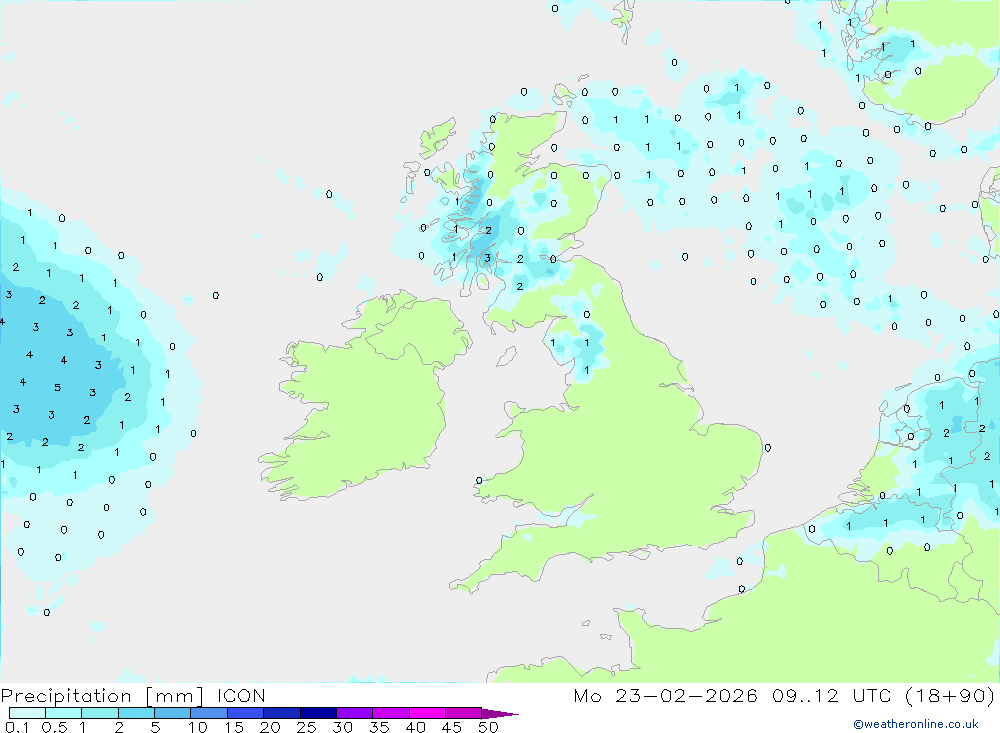Click the "25" legend scale label
The height and width of the screenshot is (733, 1000).
pos(306,727)
